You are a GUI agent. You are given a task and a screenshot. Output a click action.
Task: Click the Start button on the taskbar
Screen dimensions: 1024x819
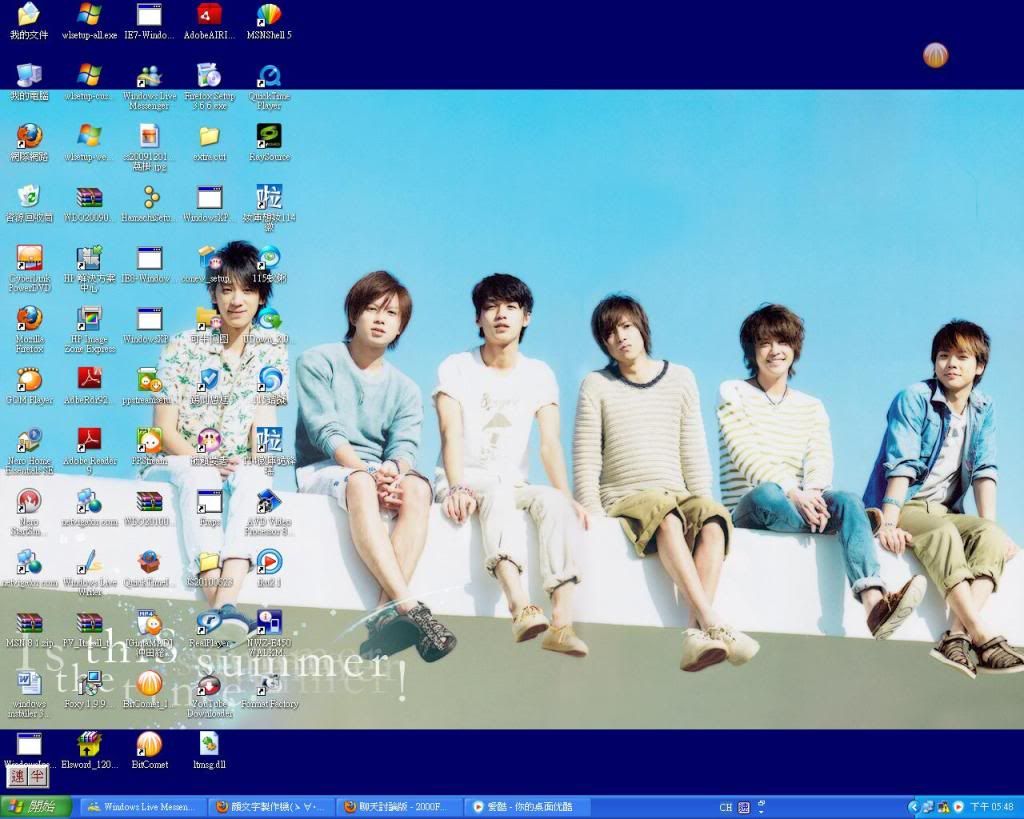36,807
